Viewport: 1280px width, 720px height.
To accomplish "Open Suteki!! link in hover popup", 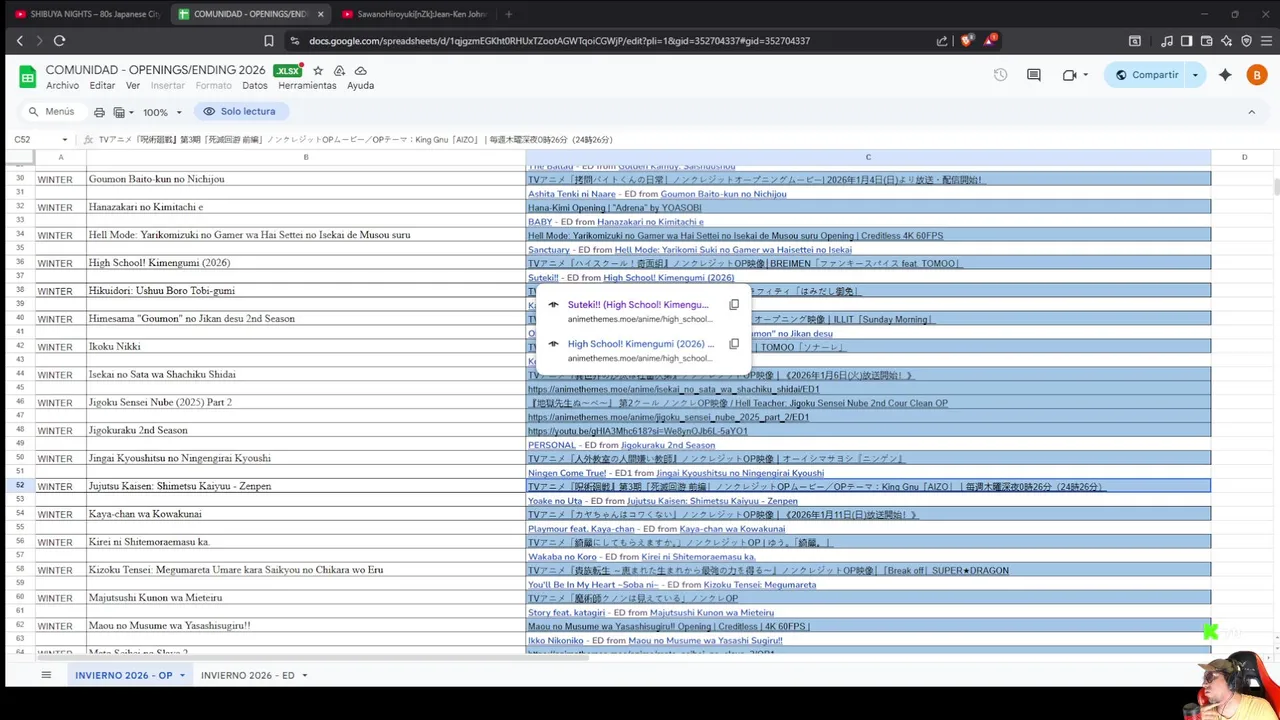I will 637,304.
